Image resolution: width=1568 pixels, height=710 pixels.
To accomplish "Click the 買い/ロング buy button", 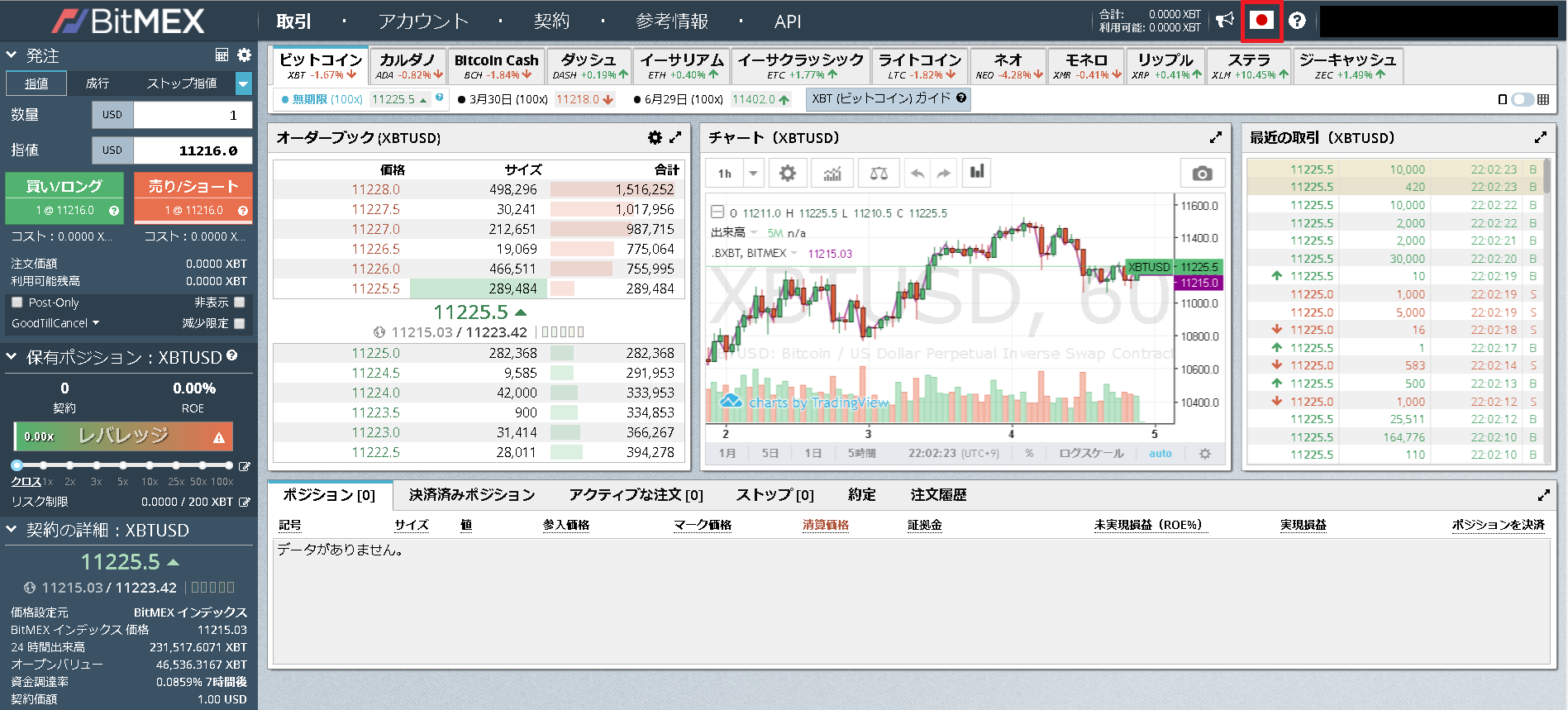I will pyautogui.click(x=64, y=197).
